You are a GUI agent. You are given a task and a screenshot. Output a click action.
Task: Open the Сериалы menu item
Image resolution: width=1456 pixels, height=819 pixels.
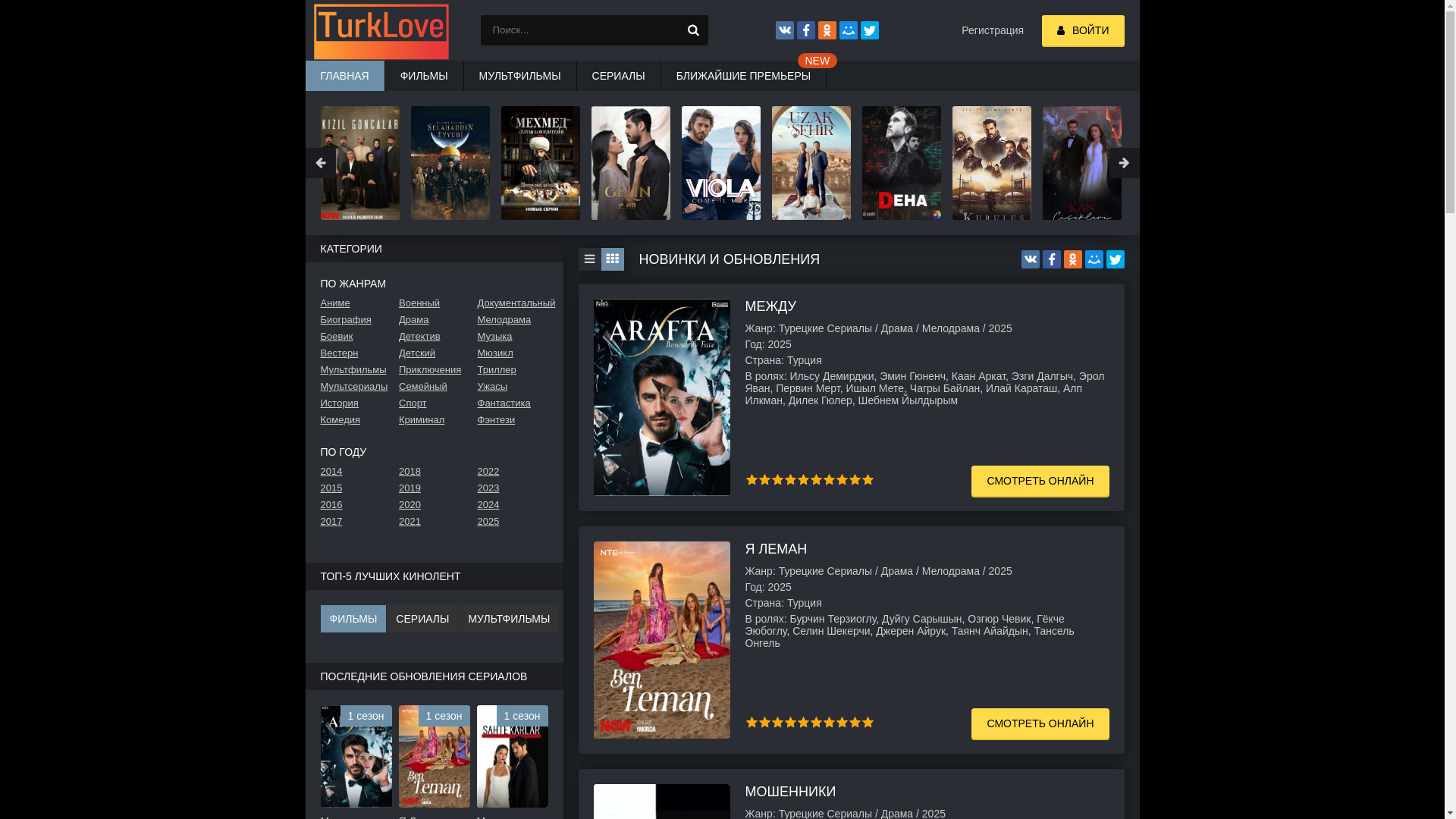coord(618,76)
